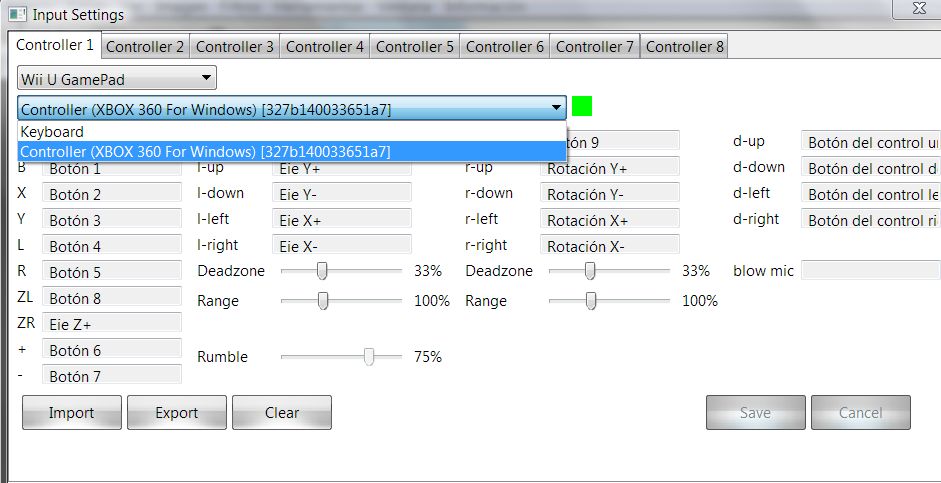Open the Controller 3 tab
The image size is (941, 483).
tap(235, 47)
